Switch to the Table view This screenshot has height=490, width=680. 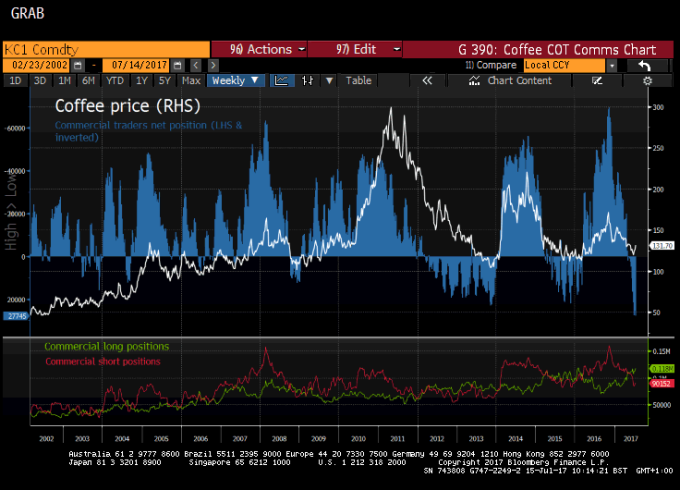click(358, 80)
